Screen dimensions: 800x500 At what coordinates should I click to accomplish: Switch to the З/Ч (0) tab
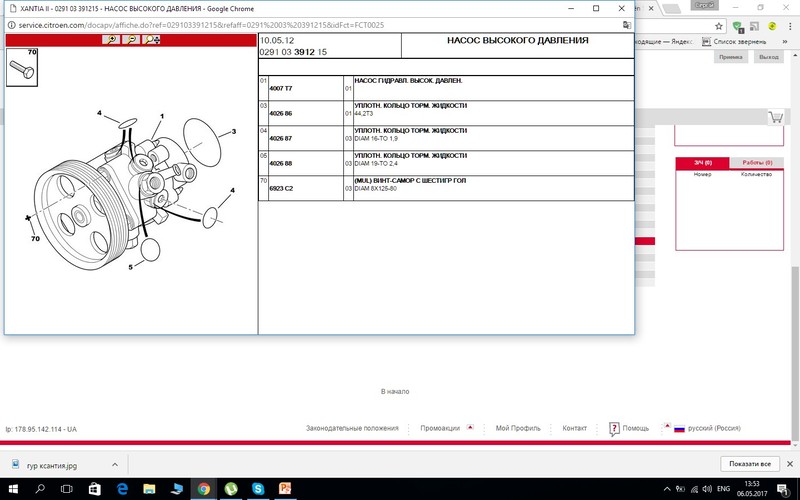pos(702,162)
